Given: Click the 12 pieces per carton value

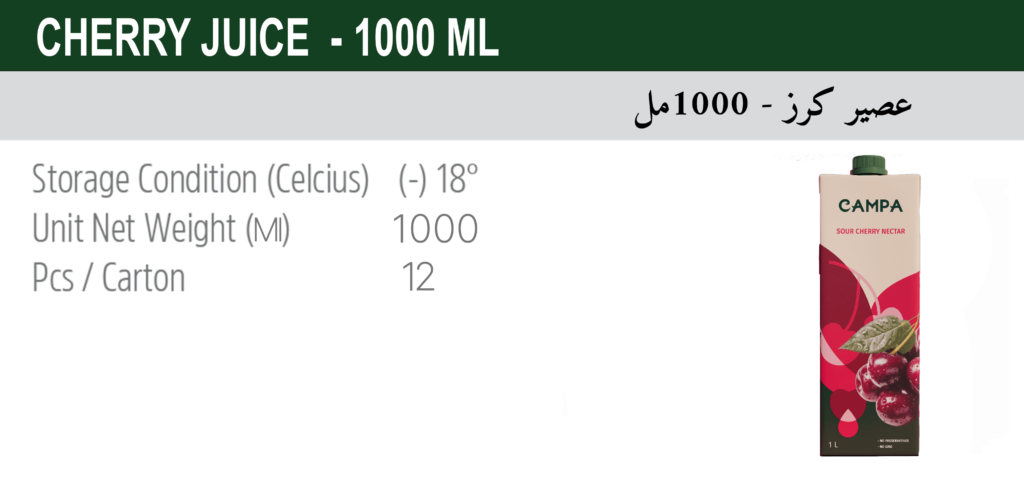Looking at the screenshot, I should [x=418, y=278].
